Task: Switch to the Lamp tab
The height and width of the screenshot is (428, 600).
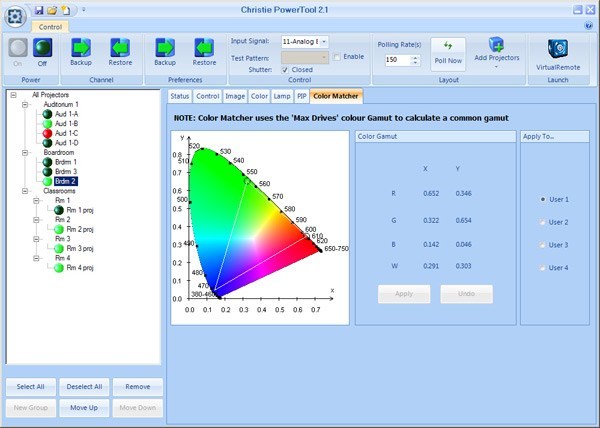Action: pos(282,96)
